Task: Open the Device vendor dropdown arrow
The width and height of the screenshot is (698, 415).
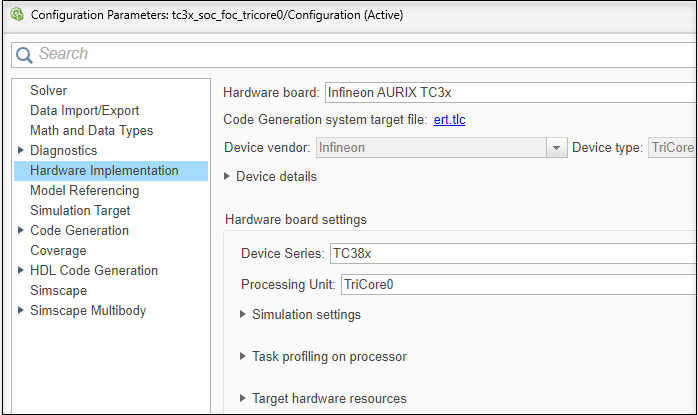Action: [557, 148]
